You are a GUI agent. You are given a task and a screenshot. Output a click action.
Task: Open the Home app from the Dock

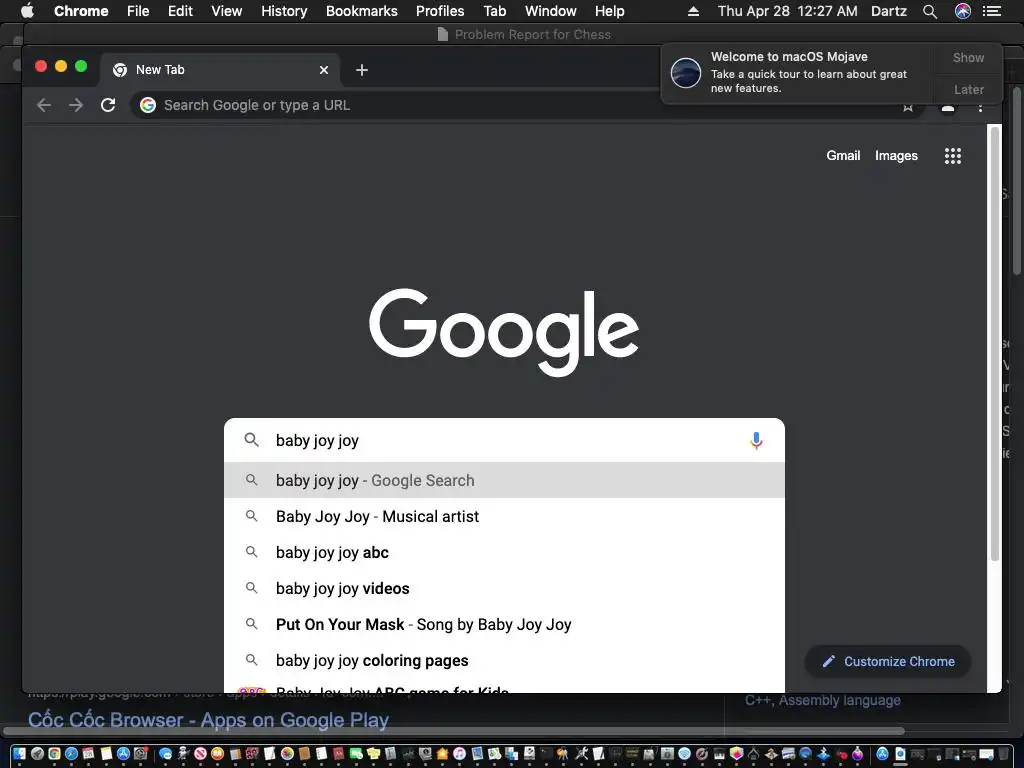coord(442,754)
